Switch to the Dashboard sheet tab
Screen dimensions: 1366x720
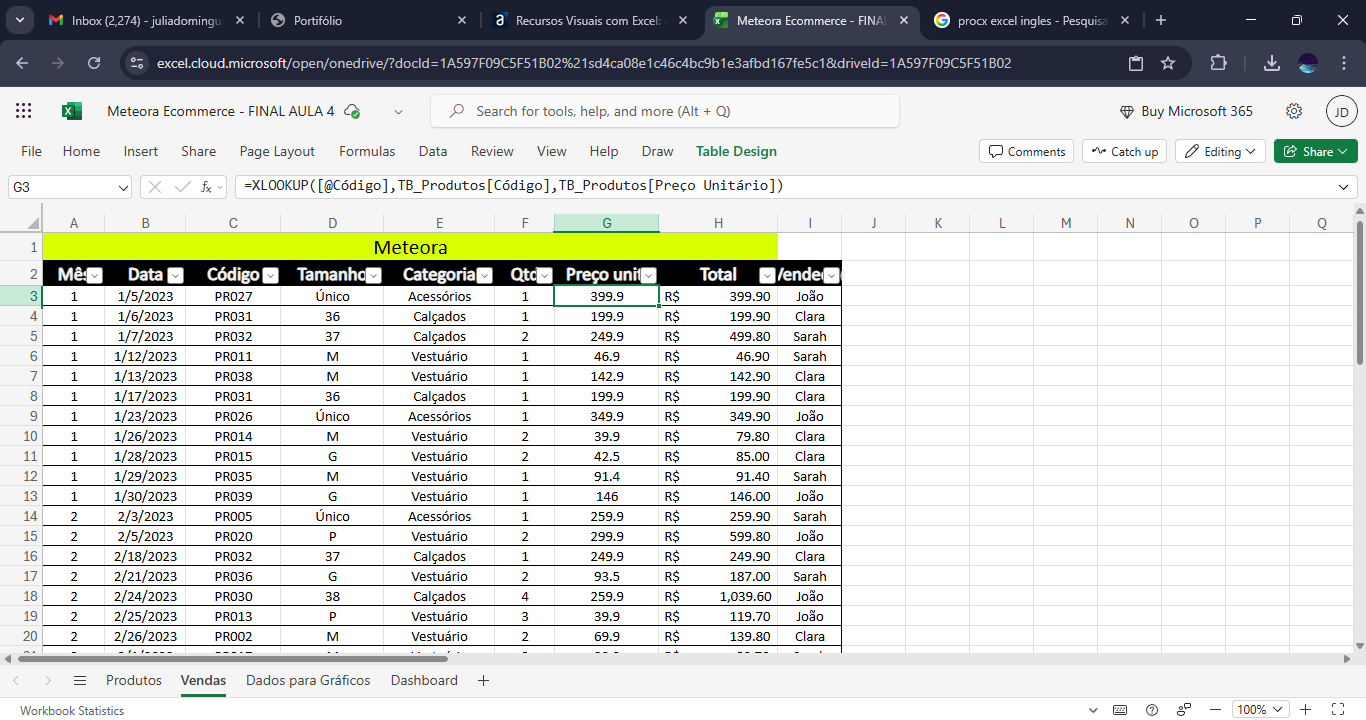424,680
